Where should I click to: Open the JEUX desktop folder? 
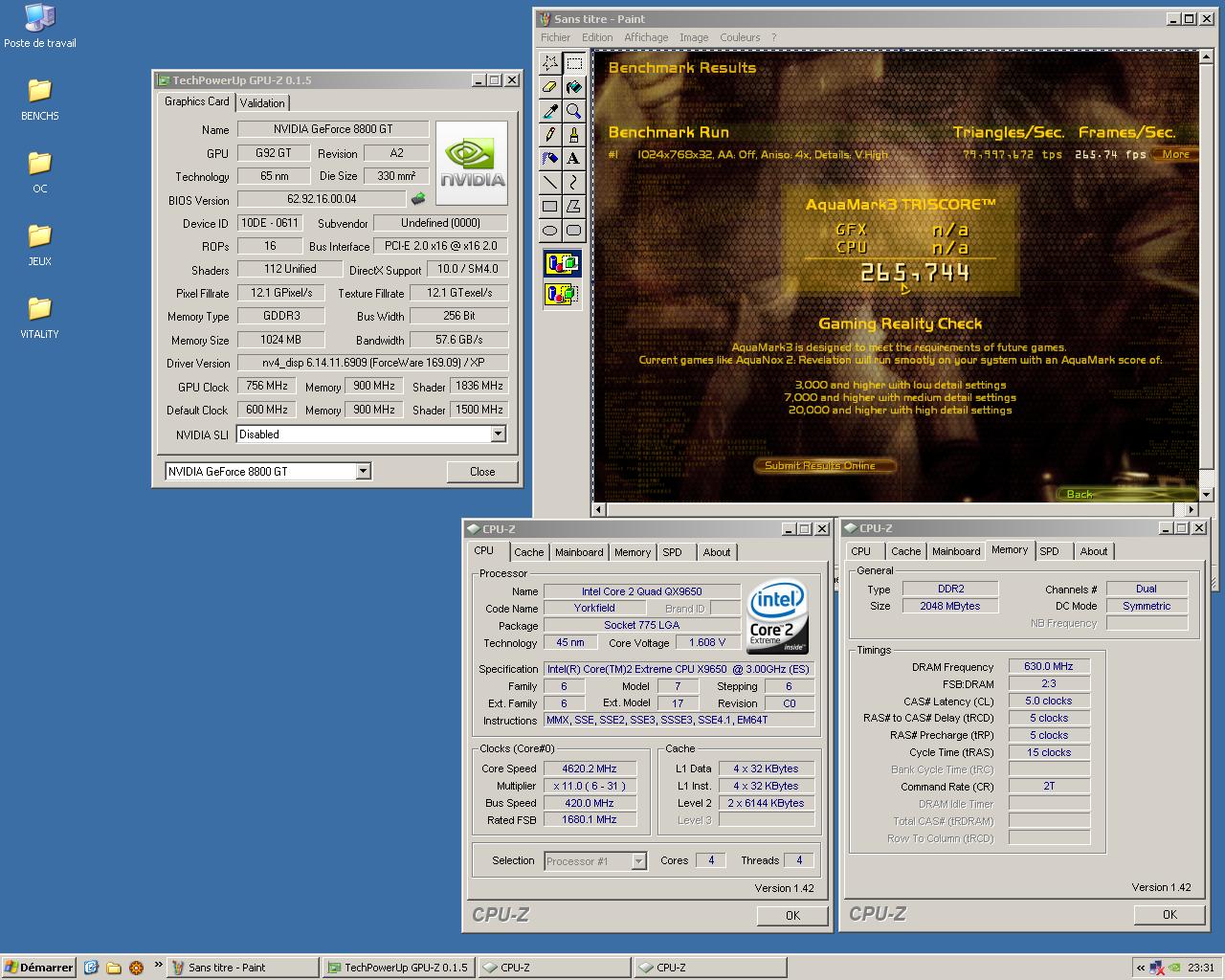[x=39, y=244]
